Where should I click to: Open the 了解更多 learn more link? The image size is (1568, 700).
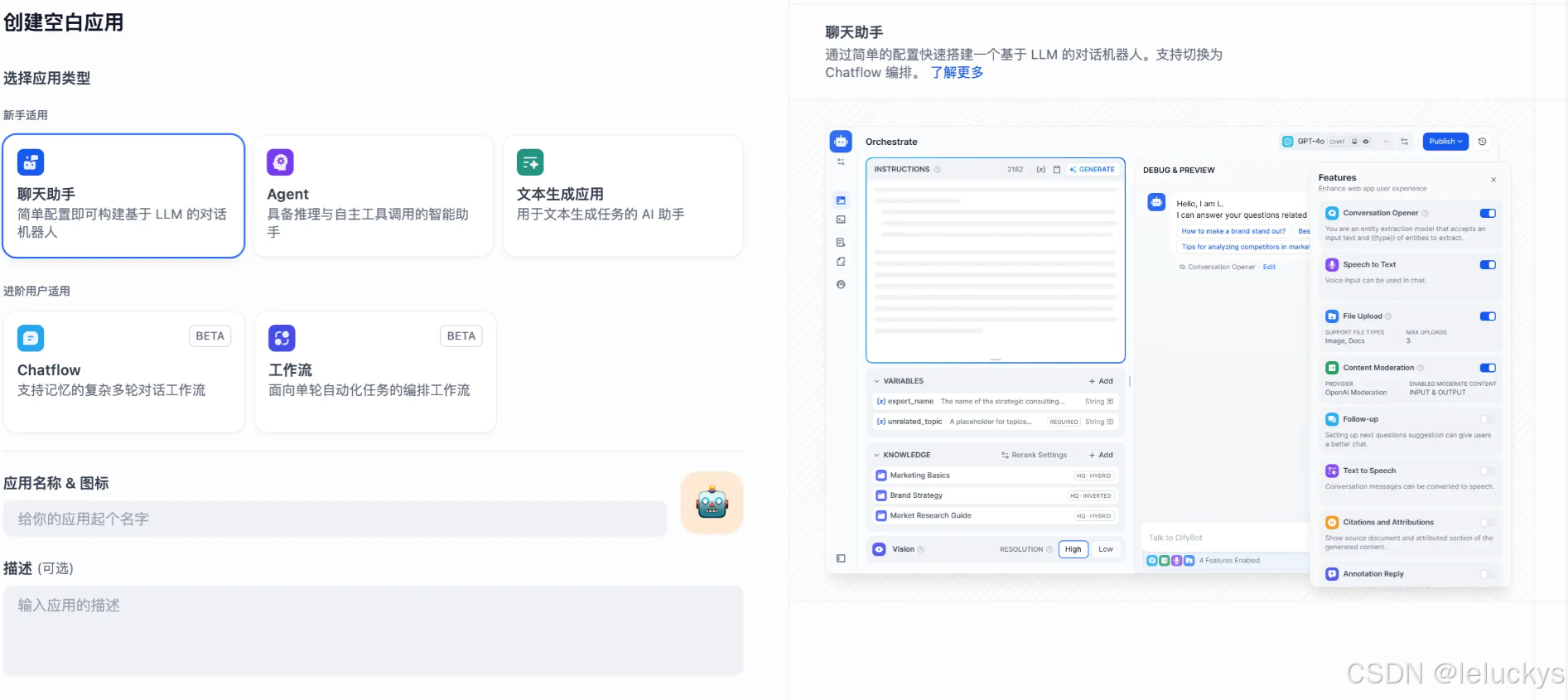click(957, 73)
